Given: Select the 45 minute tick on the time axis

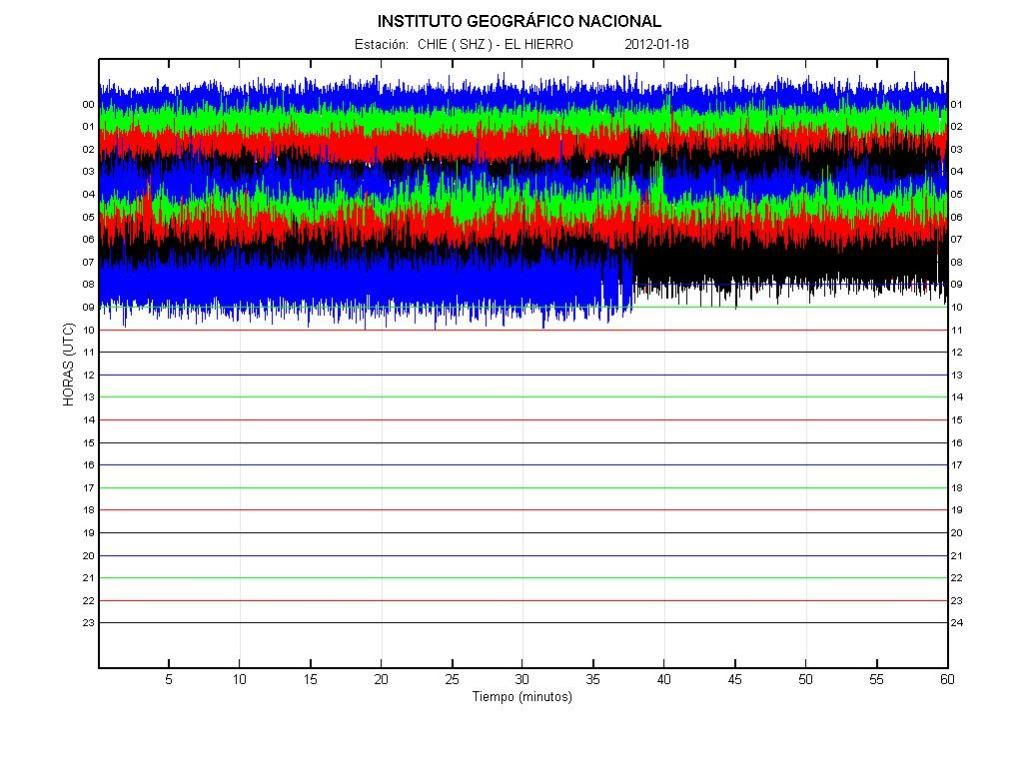Looking at the screenshot, I should (735, 680).
